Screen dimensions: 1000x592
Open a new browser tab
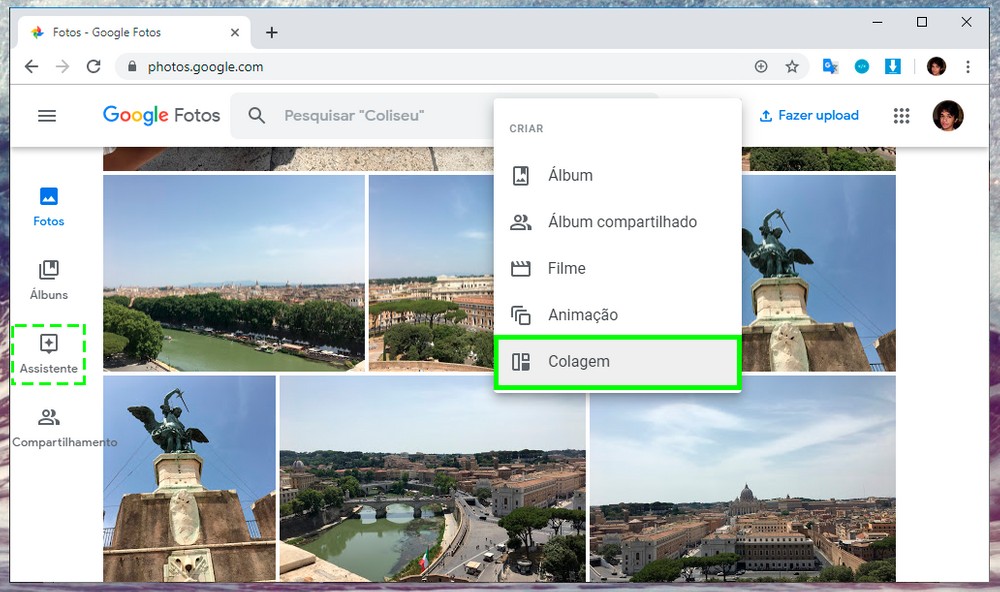pos(272,32)
